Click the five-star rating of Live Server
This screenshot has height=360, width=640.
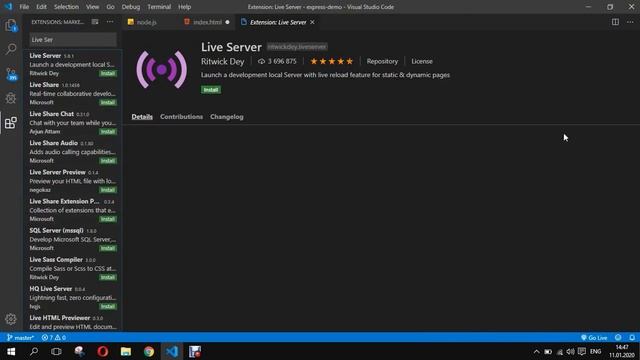[331, 62]
